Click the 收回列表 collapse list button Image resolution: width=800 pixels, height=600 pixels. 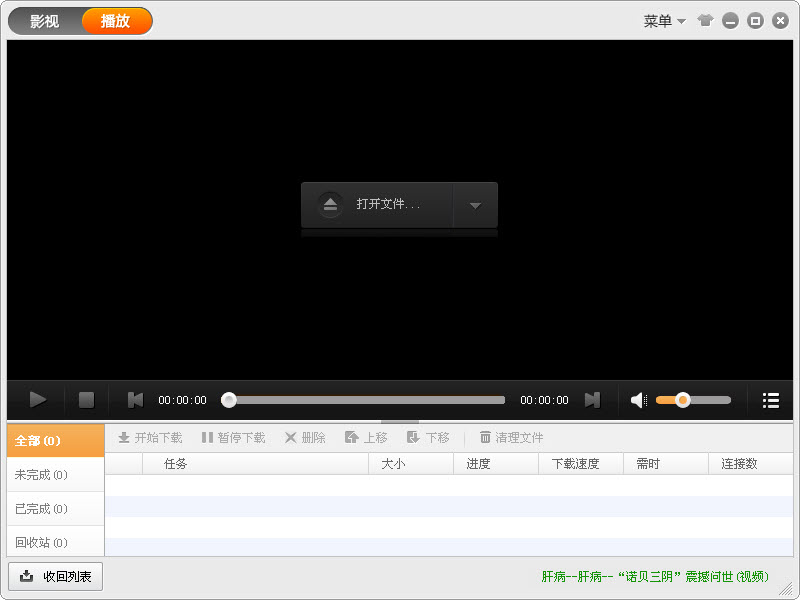[55, 576]
